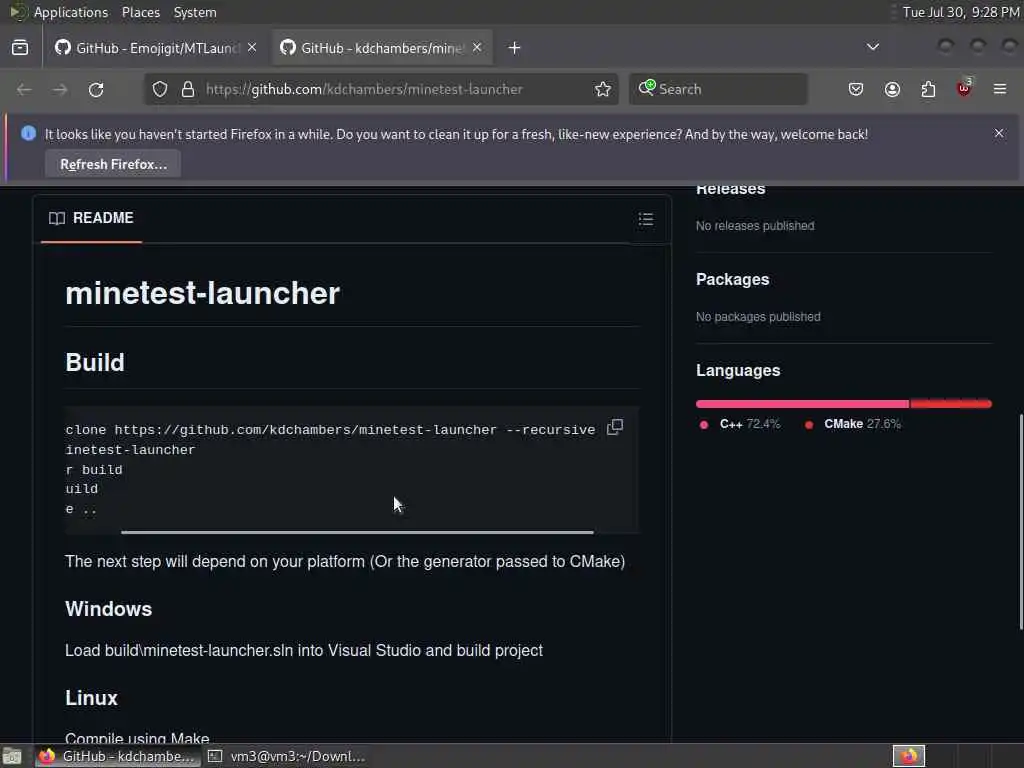
Task: Click the minetest-launcher README heading
Action: pyautogui.click(x=202, y=293)
